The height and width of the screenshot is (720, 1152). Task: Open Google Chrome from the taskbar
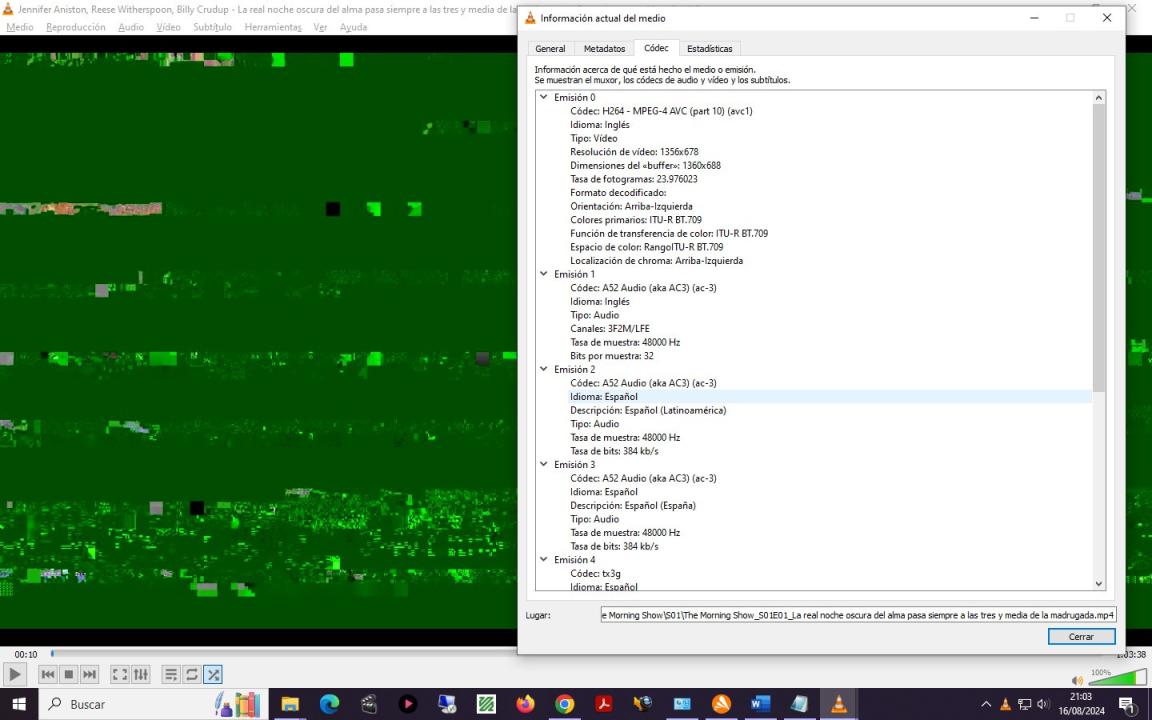tap(564, 704)
